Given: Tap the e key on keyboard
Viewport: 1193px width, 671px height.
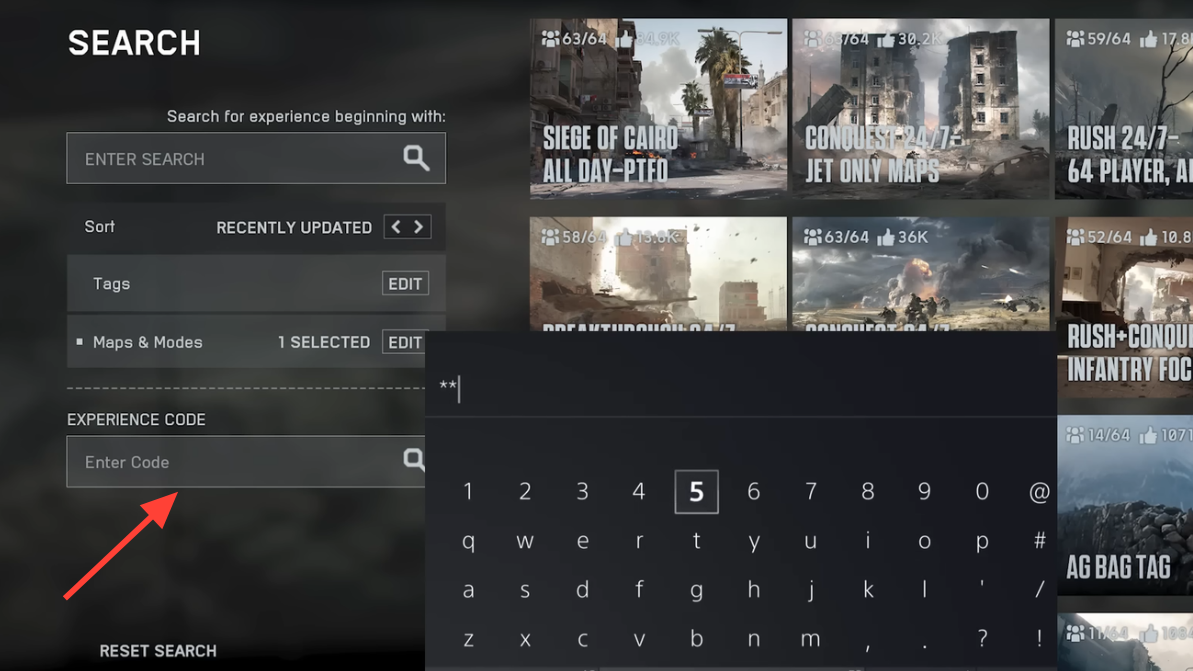Looking at the screenshot, I should pyautogui.click(x=582, y=541).
